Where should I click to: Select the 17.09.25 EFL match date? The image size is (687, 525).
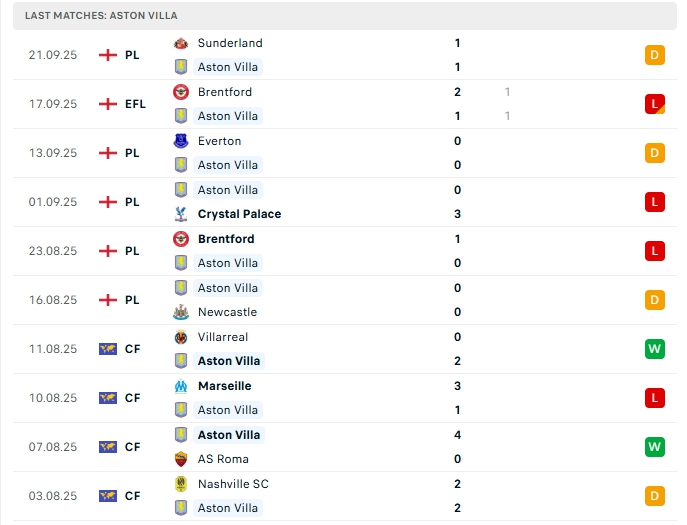[x=53, y=104]
